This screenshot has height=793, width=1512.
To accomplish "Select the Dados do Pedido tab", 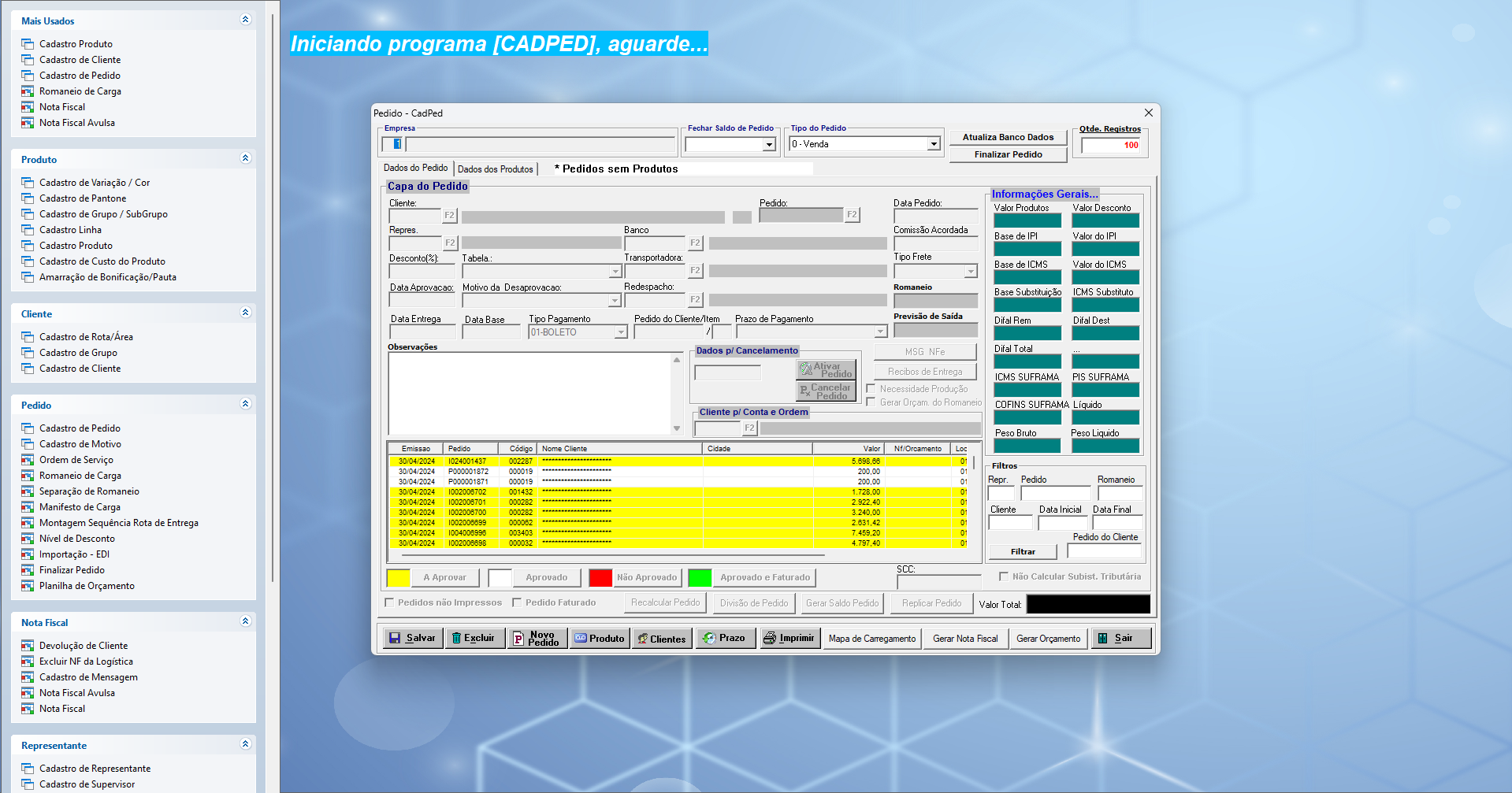I will pyautogui.click(x=416, y=168).
